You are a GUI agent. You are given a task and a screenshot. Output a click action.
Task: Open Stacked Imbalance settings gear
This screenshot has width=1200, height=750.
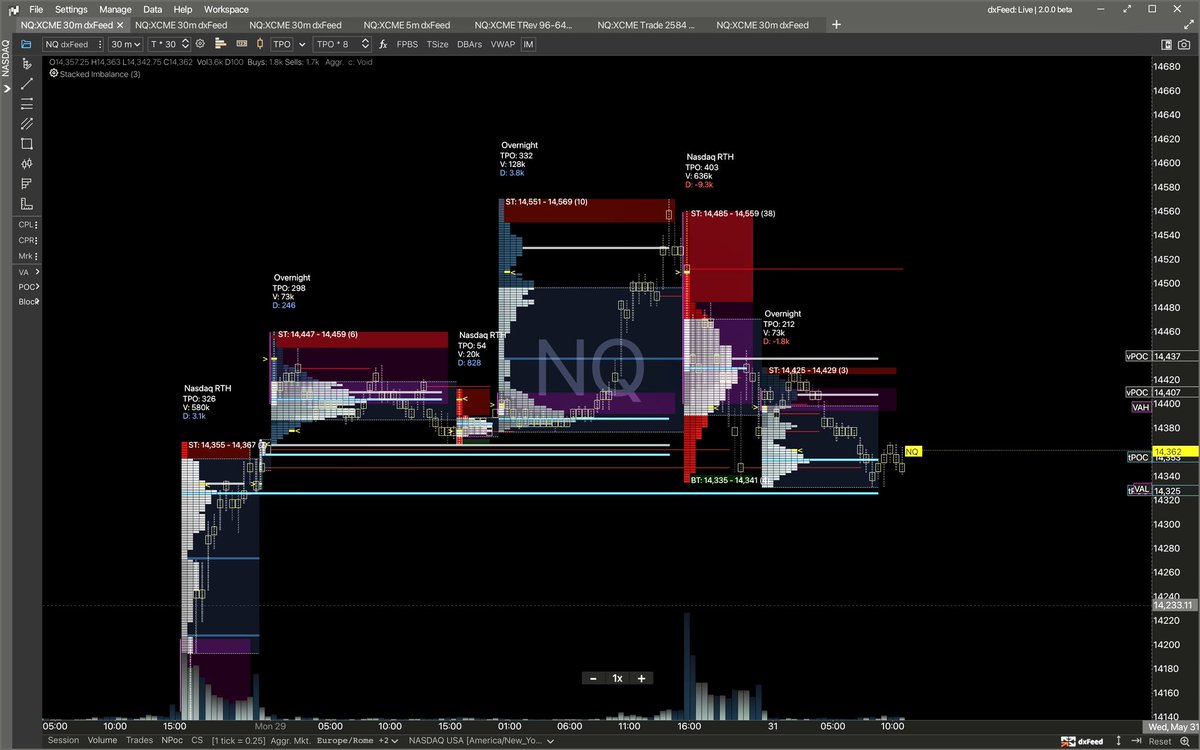(x=53, y=74)
